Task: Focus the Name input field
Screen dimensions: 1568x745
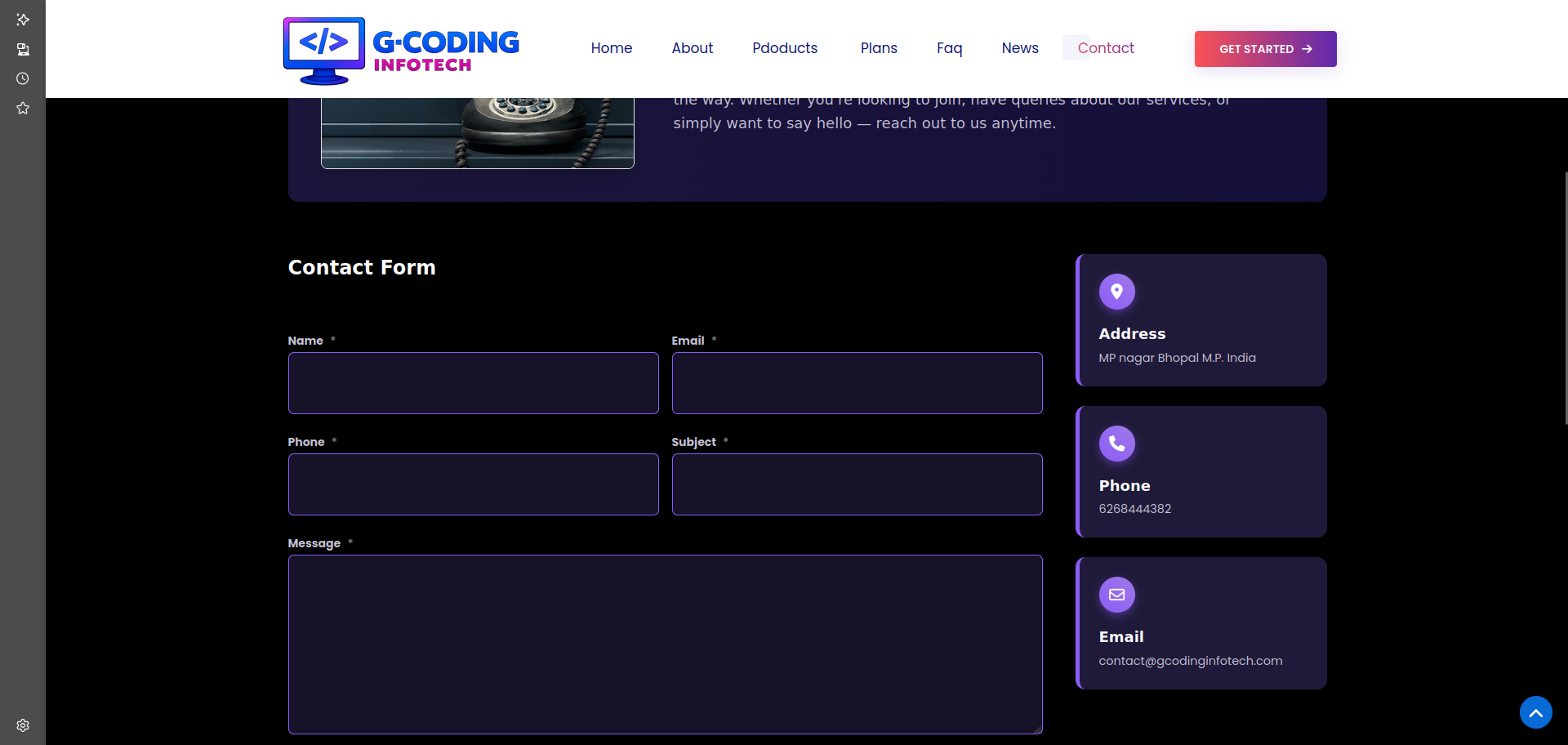Action: (x=473, y=383)
